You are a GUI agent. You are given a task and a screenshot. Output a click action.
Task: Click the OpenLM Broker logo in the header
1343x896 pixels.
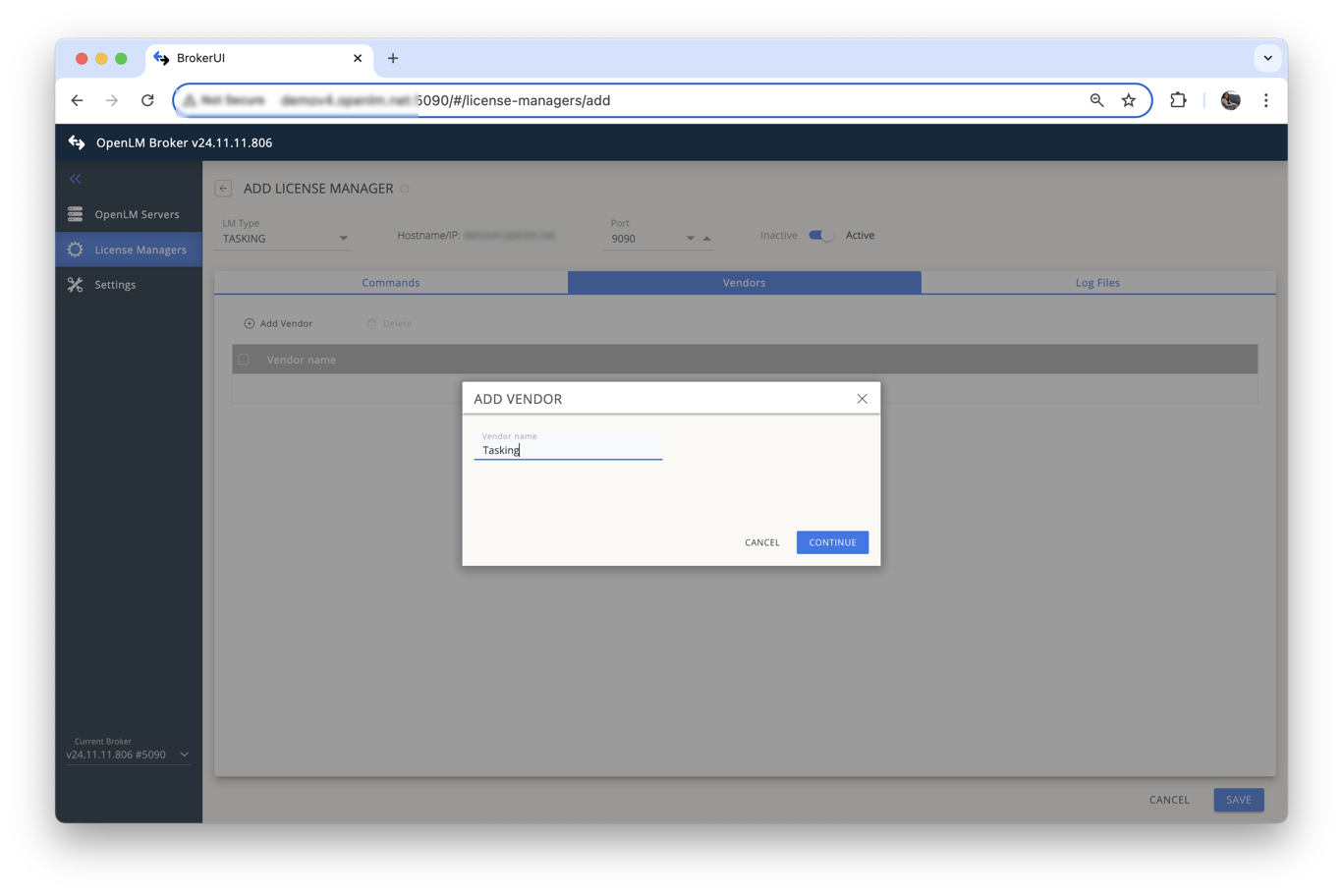pos(77,141)
